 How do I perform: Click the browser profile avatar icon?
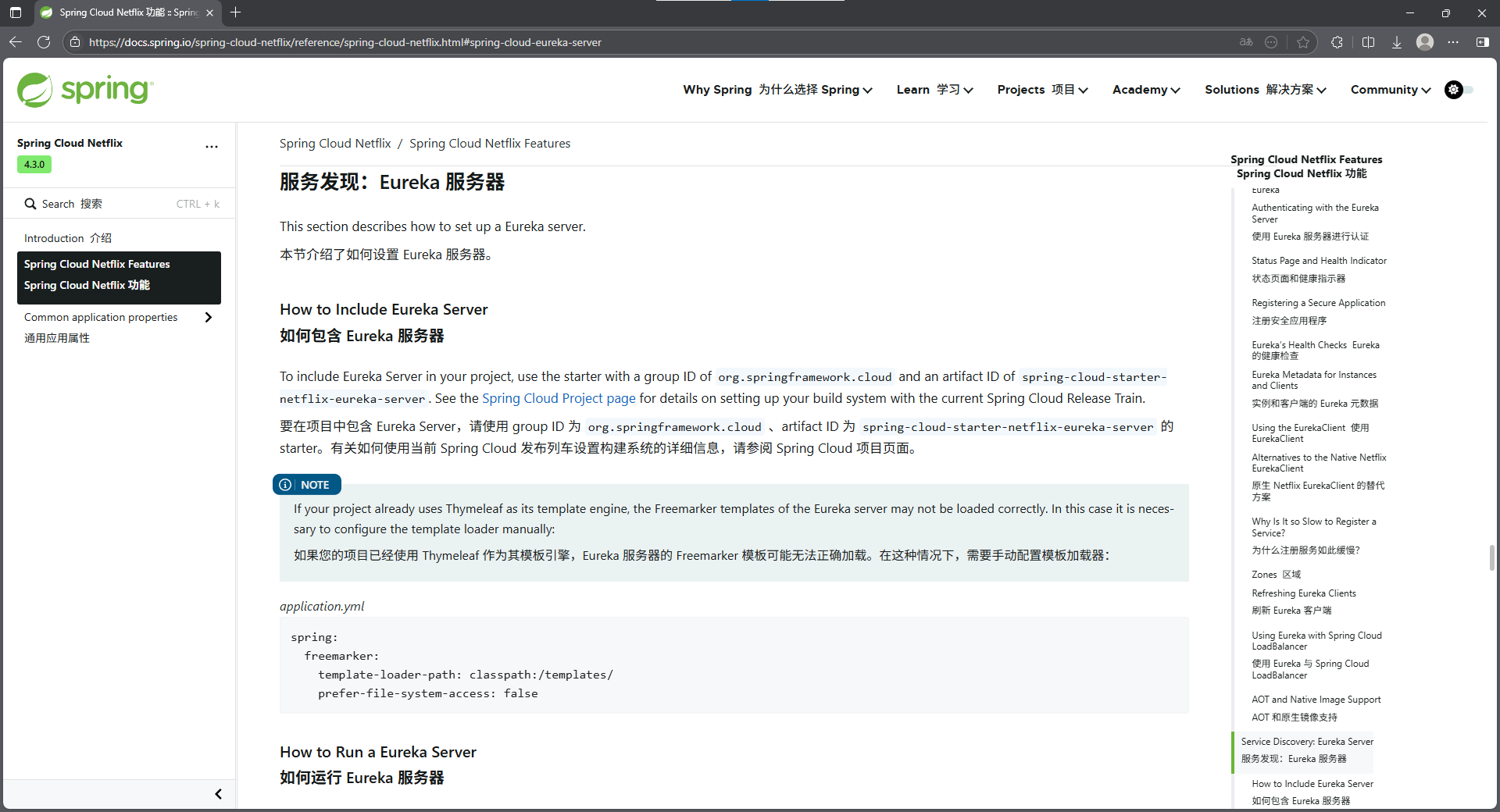(1424, 42)
